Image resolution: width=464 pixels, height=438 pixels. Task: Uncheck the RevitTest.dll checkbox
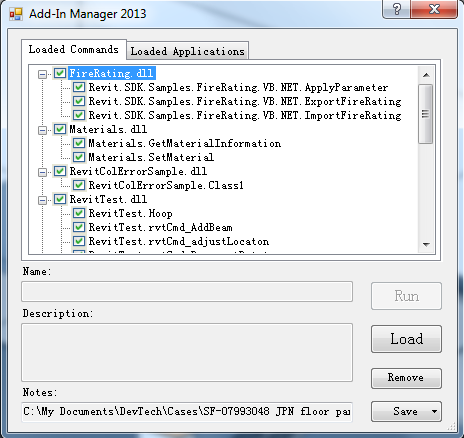click(60, 199)
